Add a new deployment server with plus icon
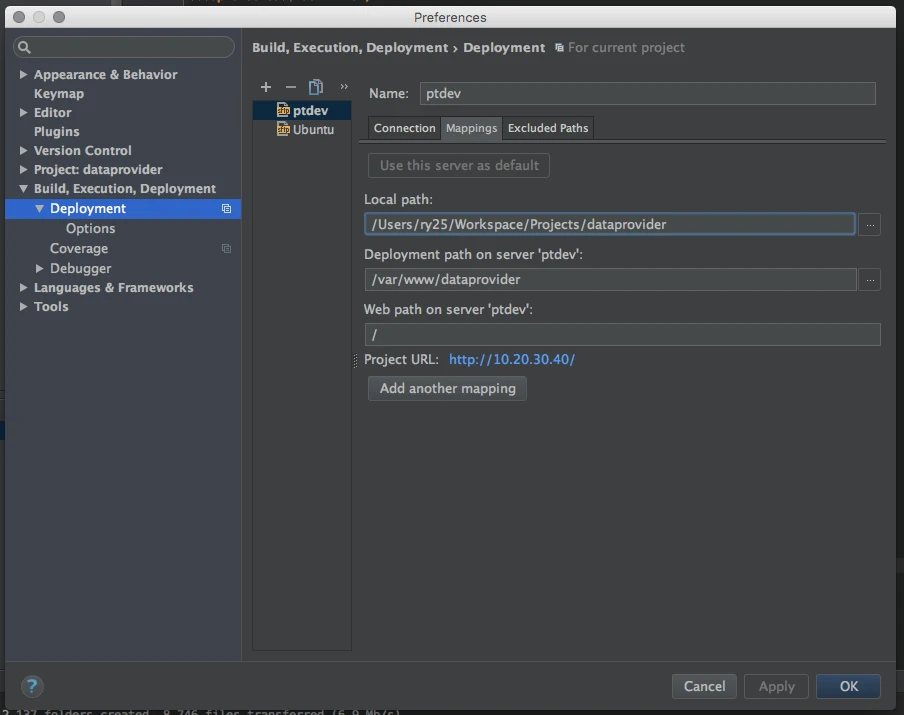The image size is (904, 715). tap(265, 87)
